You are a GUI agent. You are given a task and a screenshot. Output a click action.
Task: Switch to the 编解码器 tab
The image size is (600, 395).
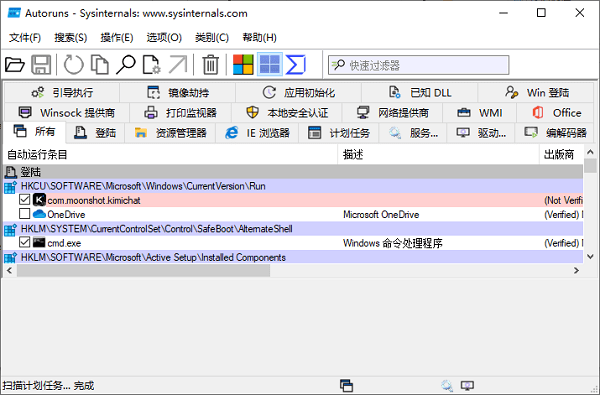pyautogui.click(x=554, y=133)
